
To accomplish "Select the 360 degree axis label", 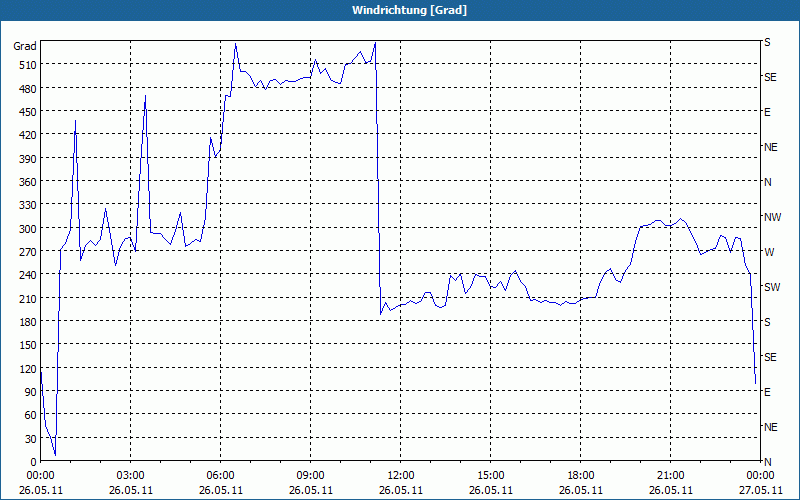I will 28,182.
